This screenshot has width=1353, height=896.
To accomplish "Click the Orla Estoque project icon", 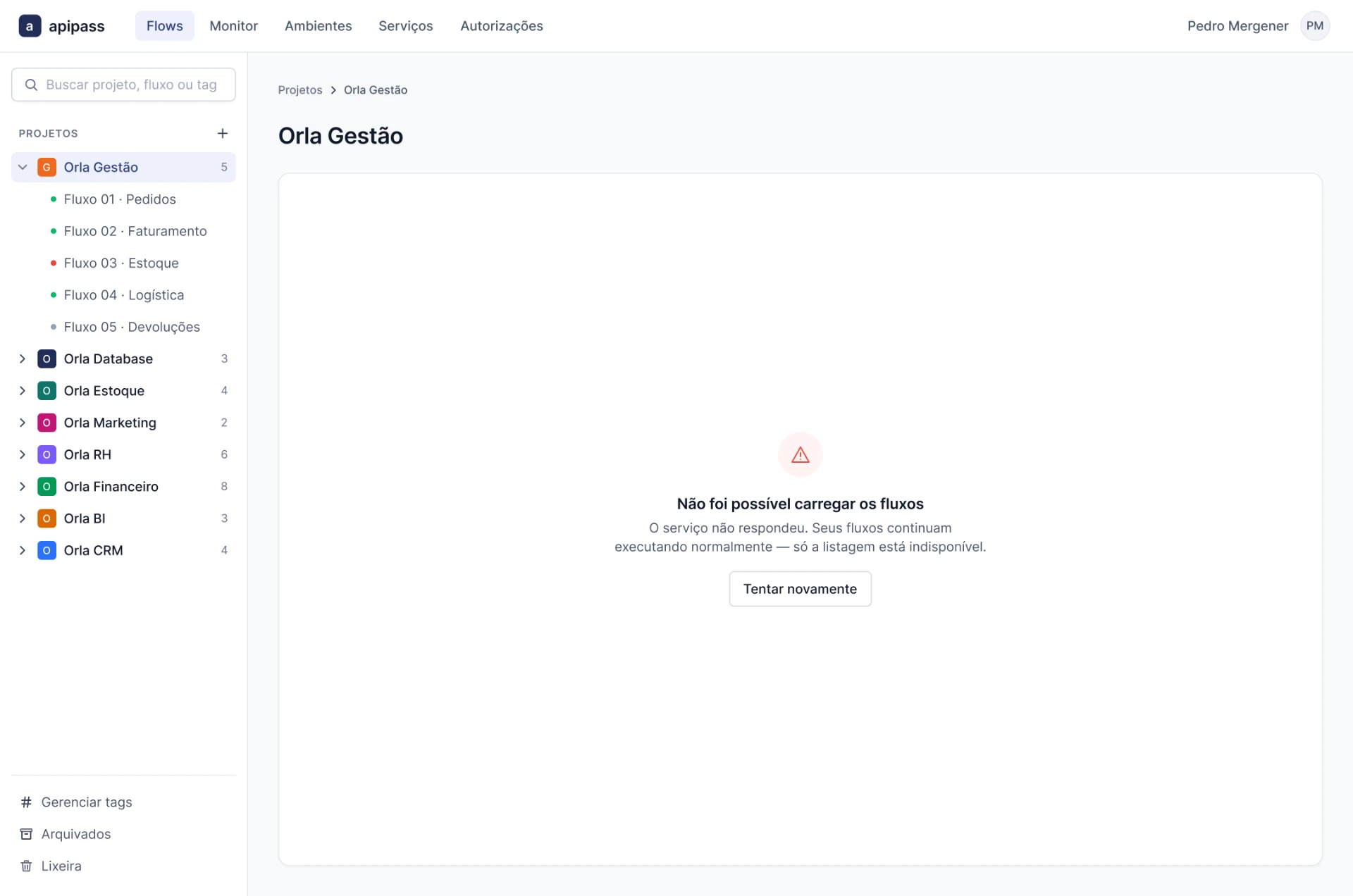I will pos(47,390).
